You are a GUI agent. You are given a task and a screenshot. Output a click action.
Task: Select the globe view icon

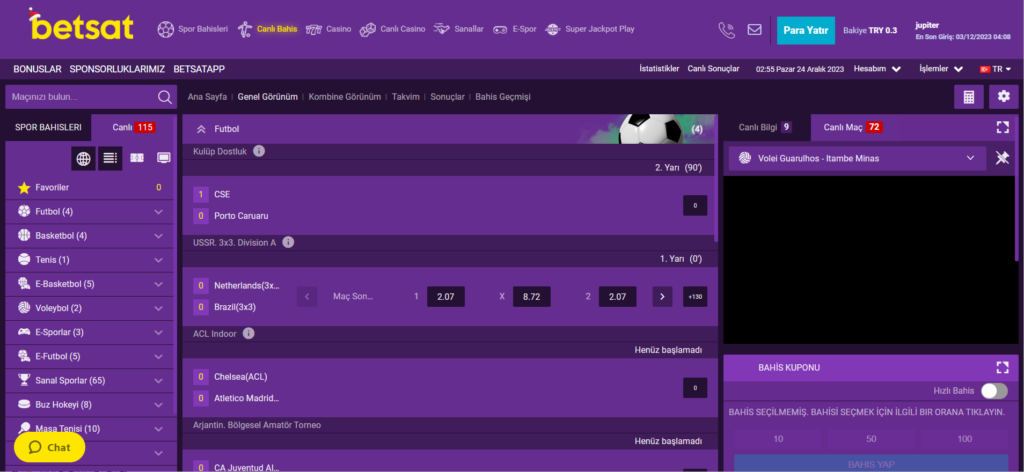84,158
